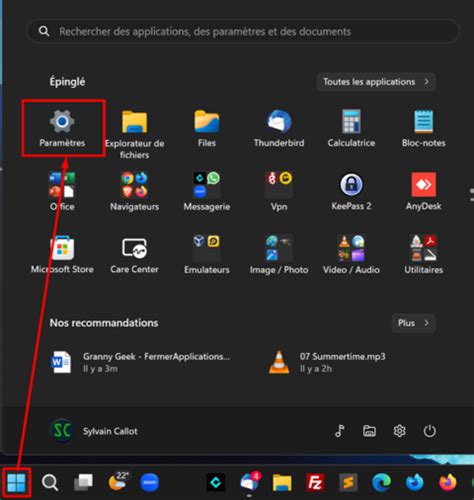The width and height of the screenshot is (474, 500).
Task: Open the Waterfox globe icon on taskbar
Action: click(x=414, y=482)
